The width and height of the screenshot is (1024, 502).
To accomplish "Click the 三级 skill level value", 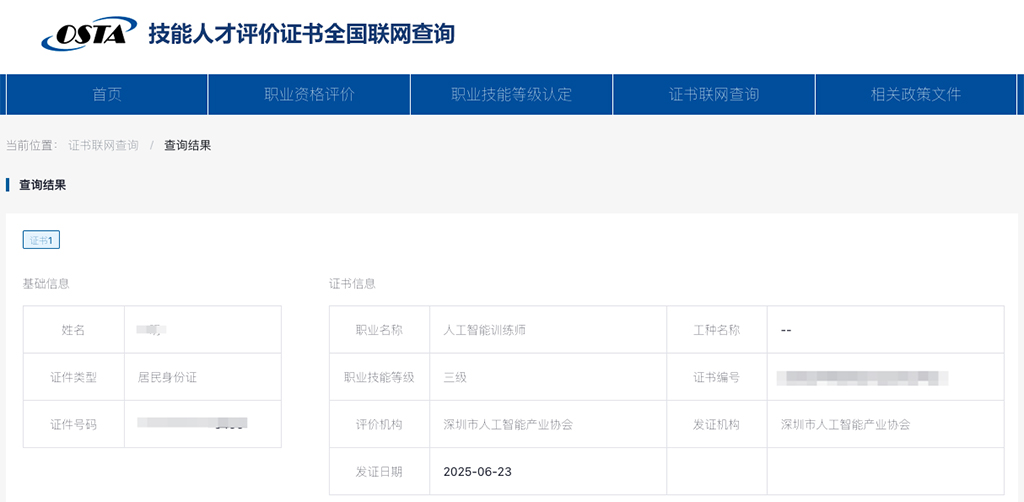I will point(455,377).
